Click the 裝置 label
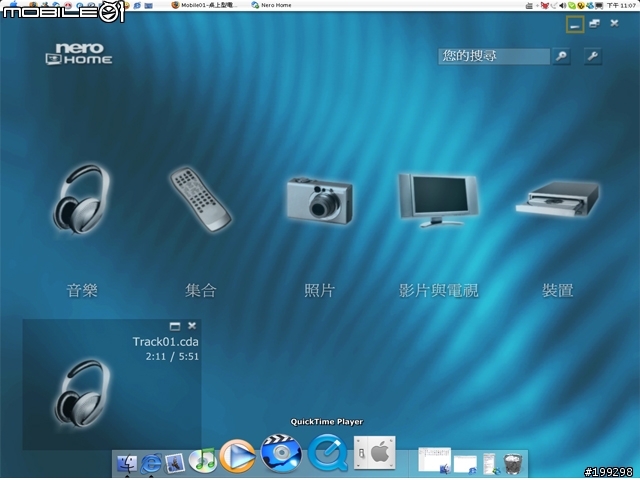Image resolution: width=640 pixels, height=480 pixels. 558,291
